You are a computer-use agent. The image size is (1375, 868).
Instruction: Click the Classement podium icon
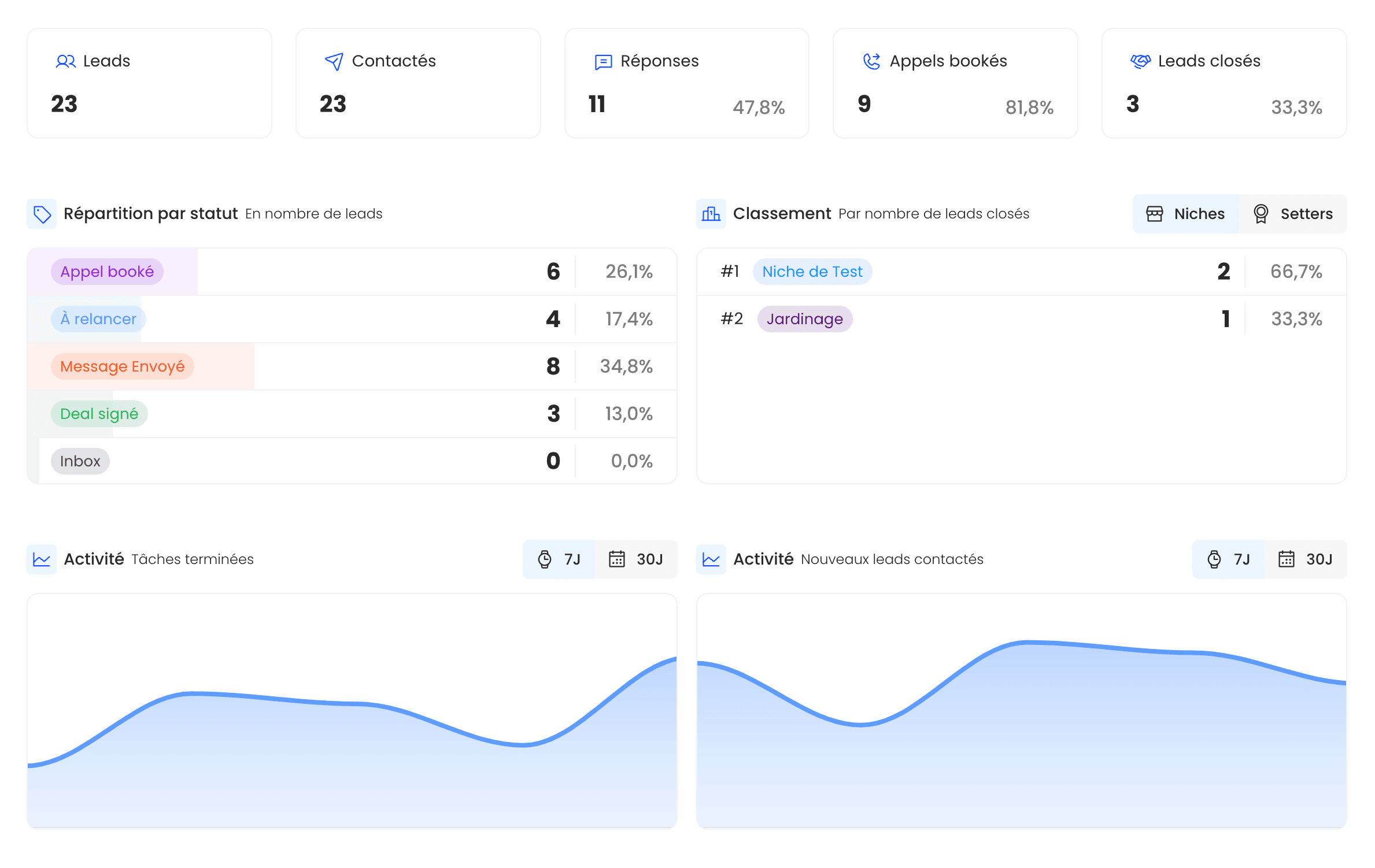[711, 214]
